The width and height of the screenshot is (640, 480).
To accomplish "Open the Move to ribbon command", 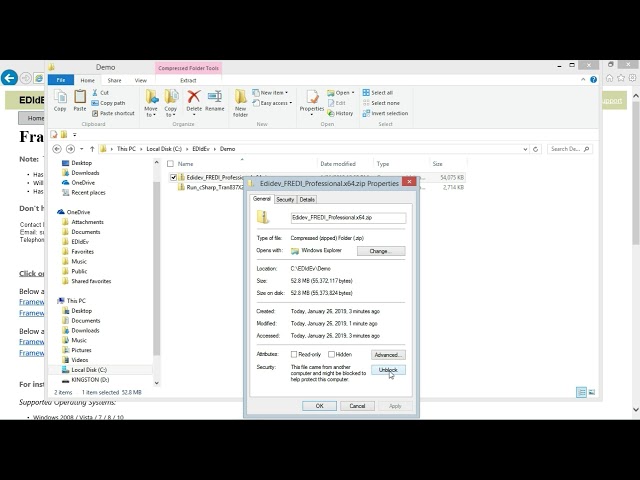I will (x=151, y=103).
